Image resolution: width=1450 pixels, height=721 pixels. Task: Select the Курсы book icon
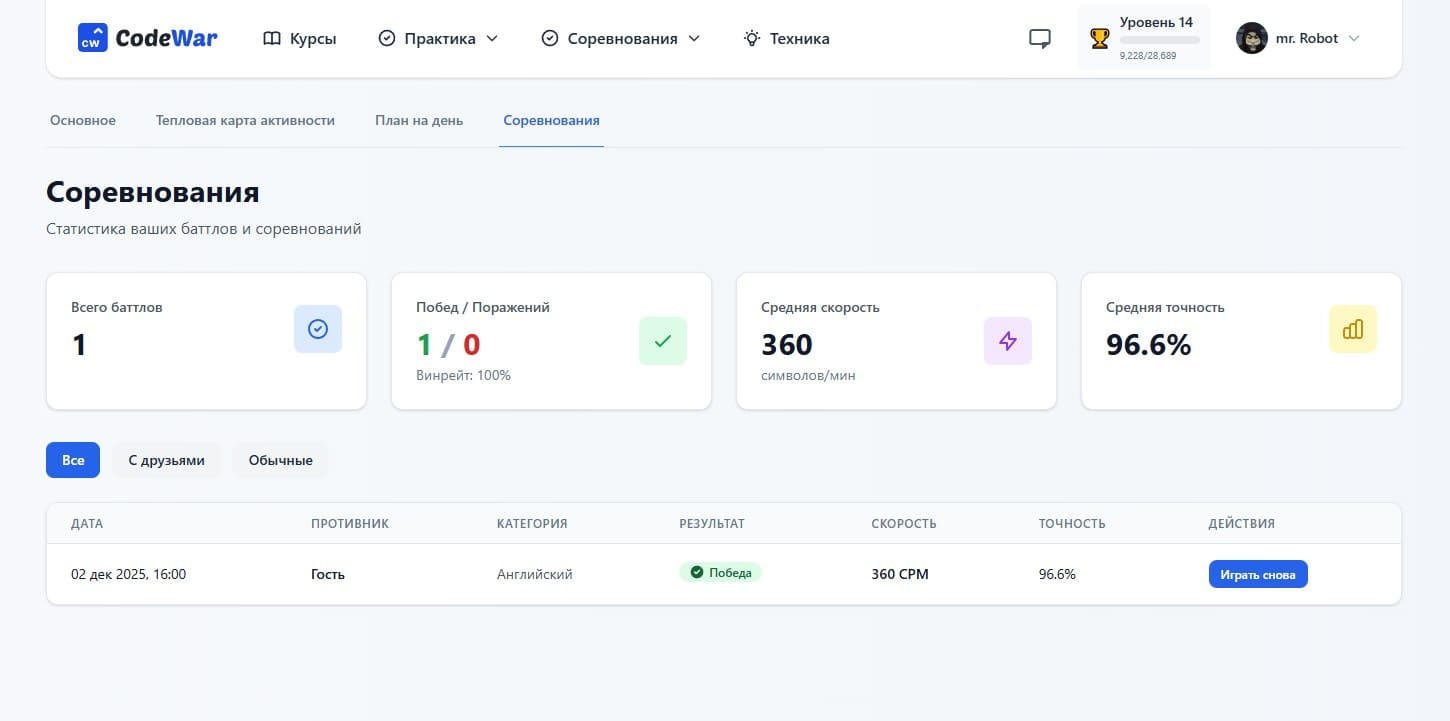[x=270, y=38]
